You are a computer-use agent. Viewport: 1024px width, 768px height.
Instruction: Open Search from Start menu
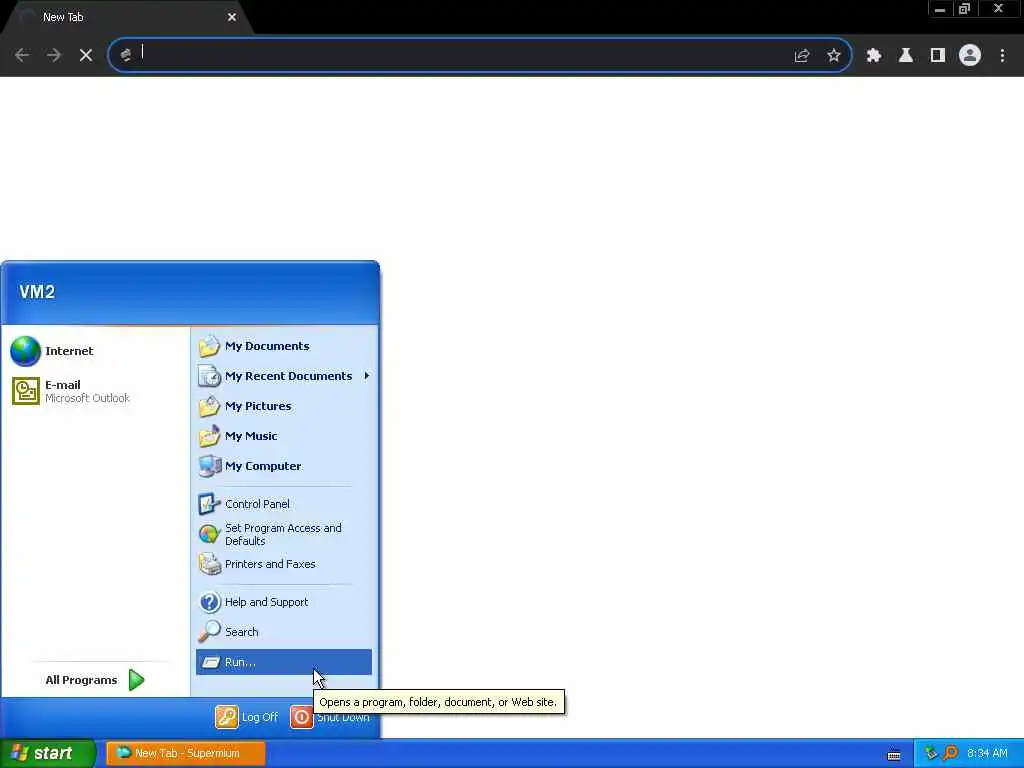click(284, 632)
